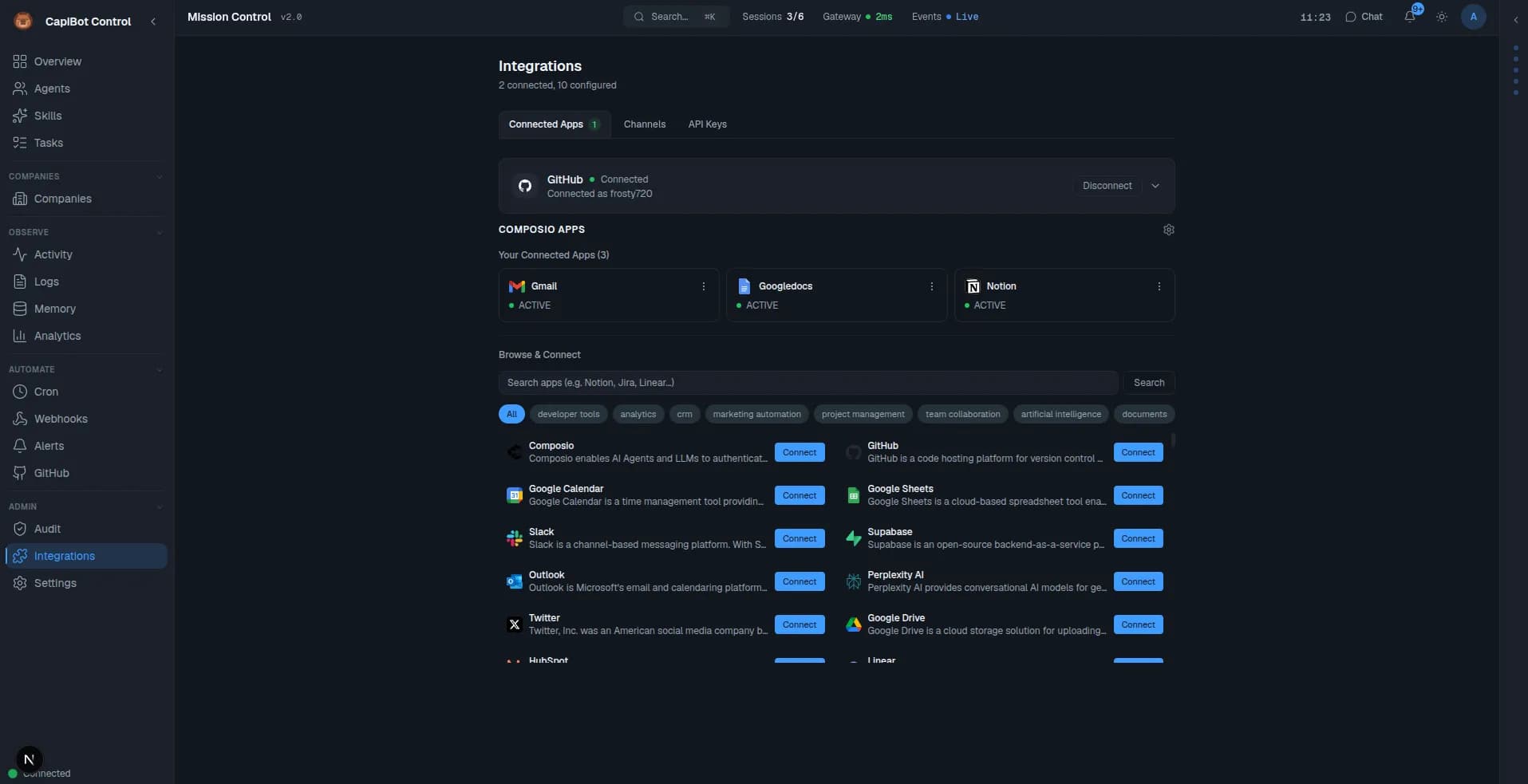The width and height of the screenshot is (1528, 784).
Task: Collapse the ADMIN section
Action: [159, 507]
